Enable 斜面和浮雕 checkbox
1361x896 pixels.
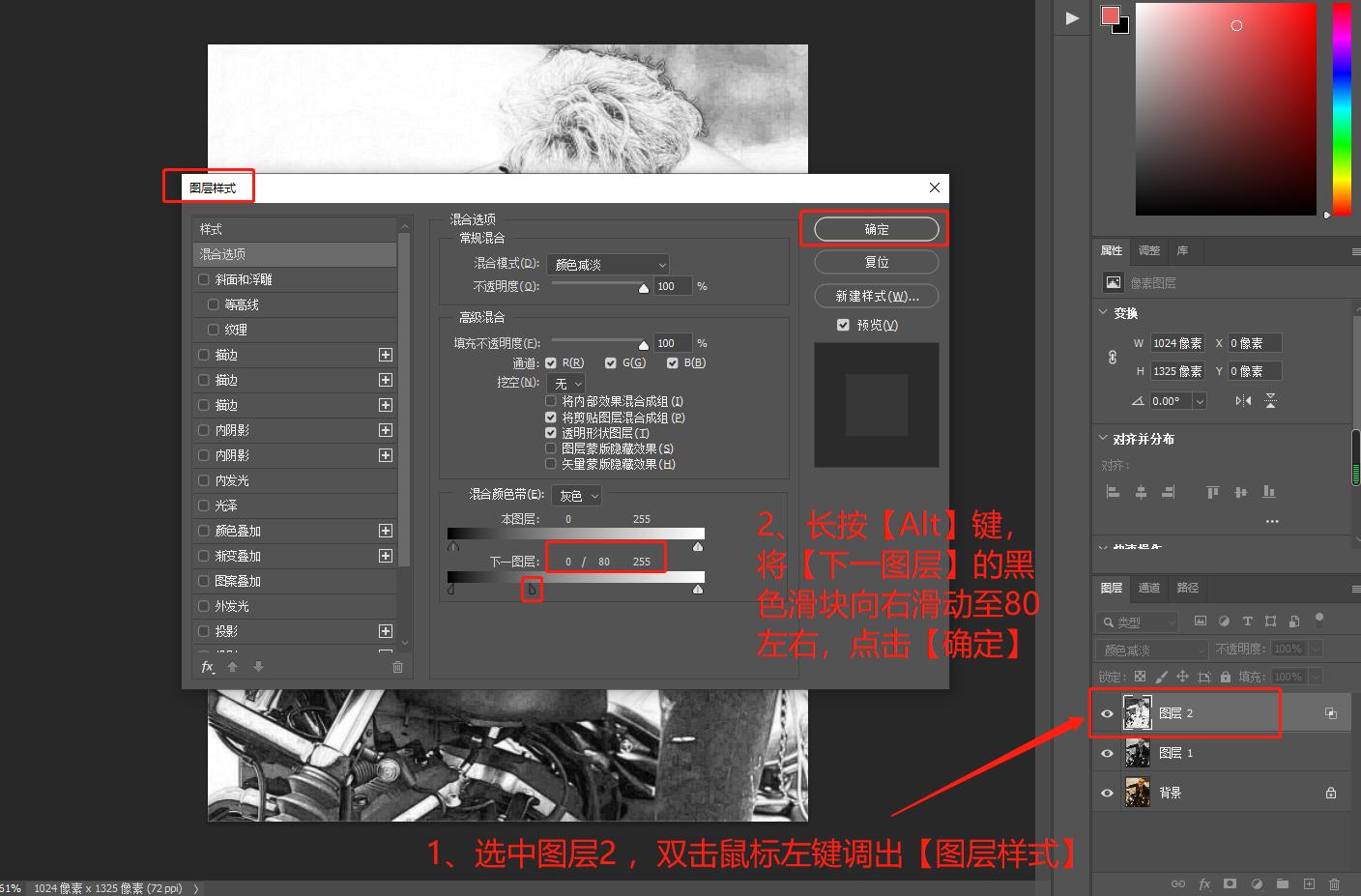(x=203, y=279)
